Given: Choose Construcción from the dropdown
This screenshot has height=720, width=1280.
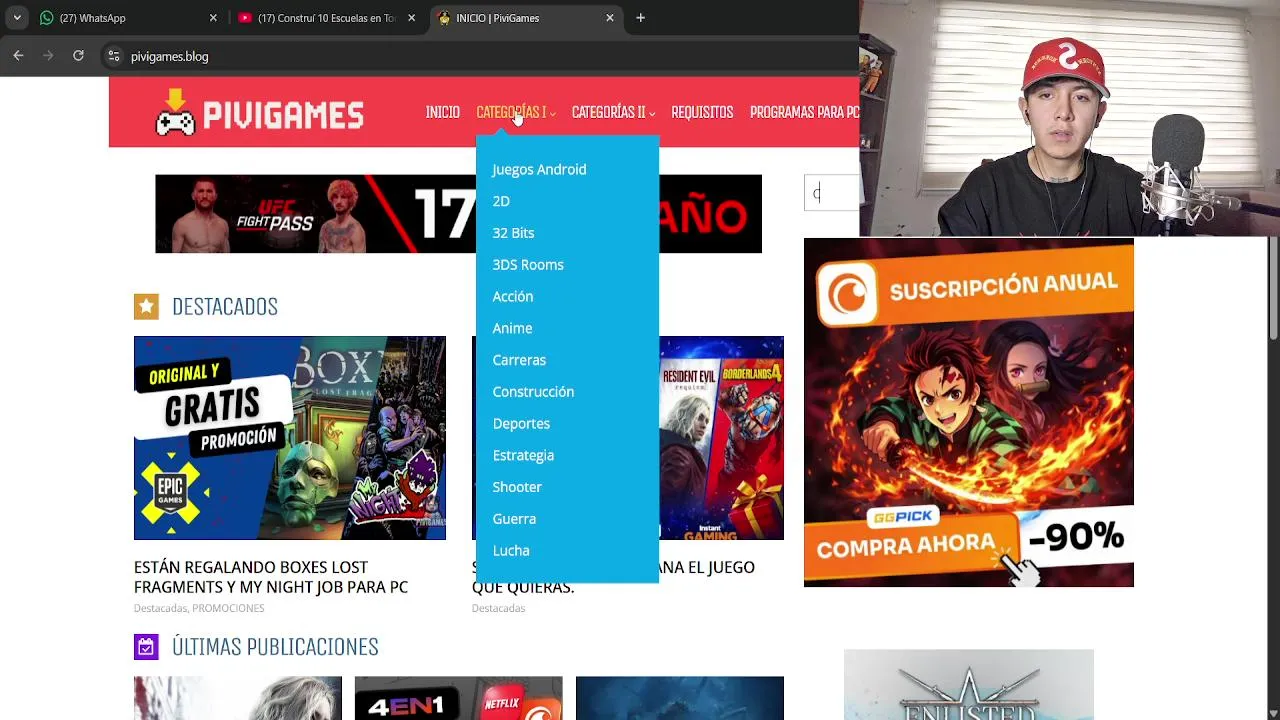Looking at the screenshot, I should point(533,392).
